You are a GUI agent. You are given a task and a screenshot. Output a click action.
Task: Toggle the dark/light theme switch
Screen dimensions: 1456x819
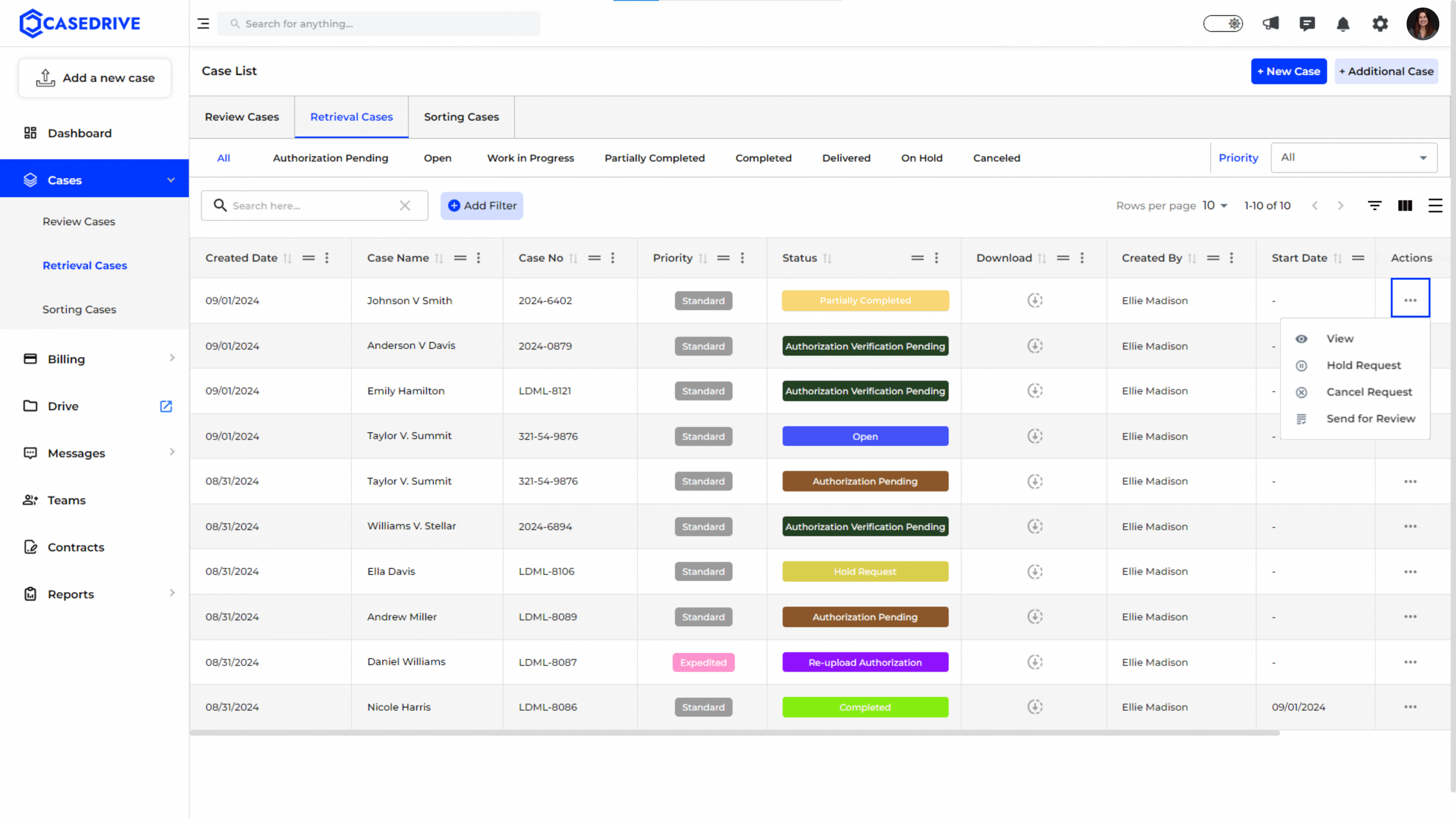point(1223,24)
